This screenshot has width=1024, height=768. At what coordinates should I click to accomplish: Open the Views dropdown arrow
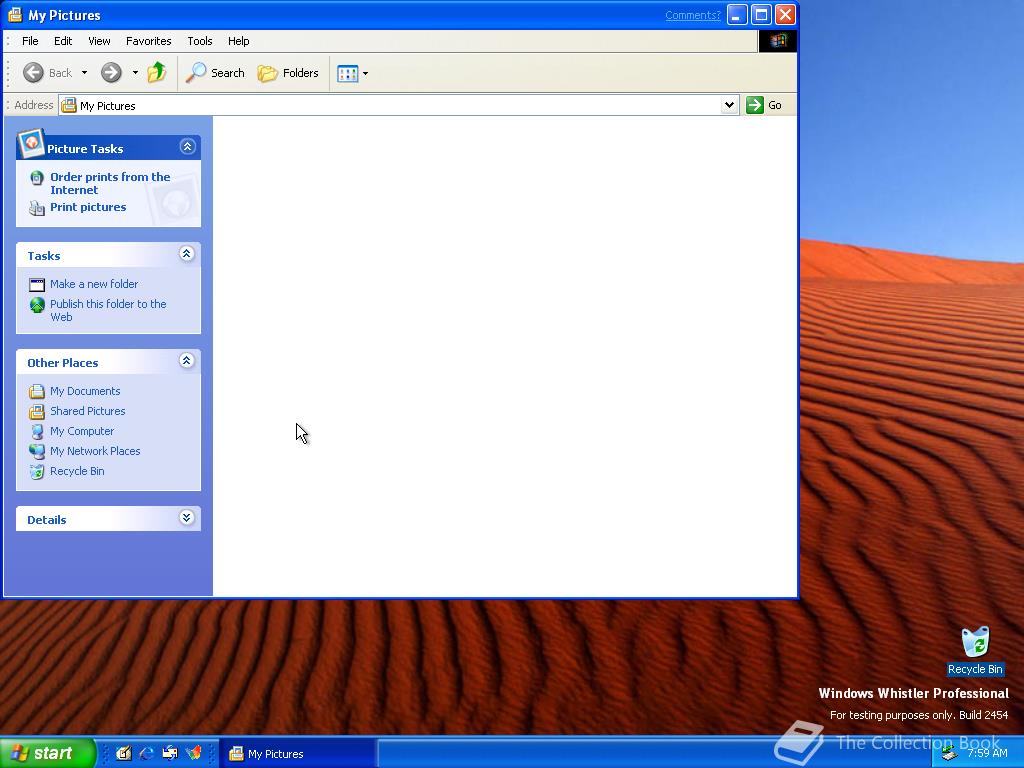(365, 73)
